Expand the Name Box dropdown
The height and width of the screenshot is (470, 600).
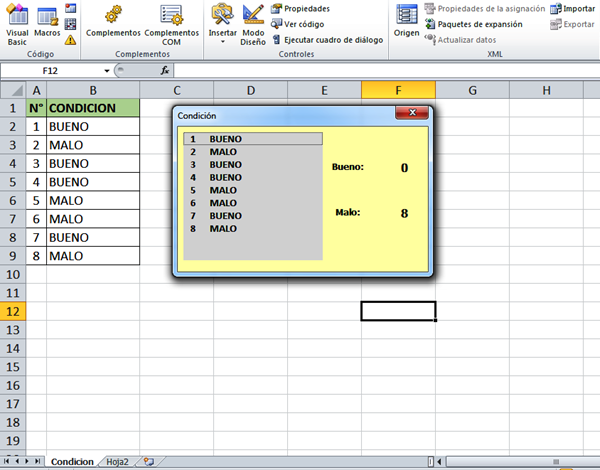(107, 71)
